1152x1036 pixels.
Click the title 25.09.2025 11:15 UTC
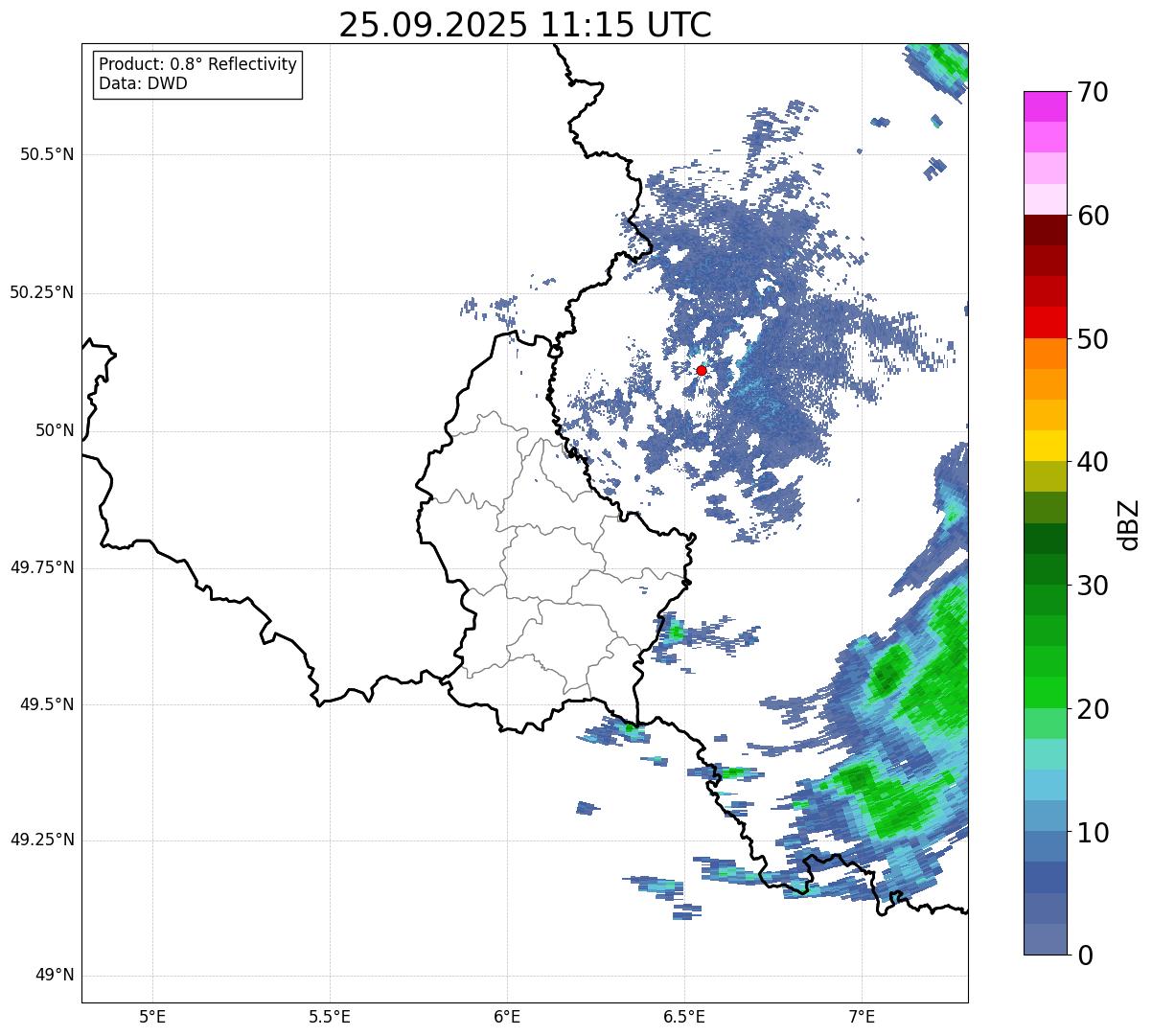(x=525, y=25)
